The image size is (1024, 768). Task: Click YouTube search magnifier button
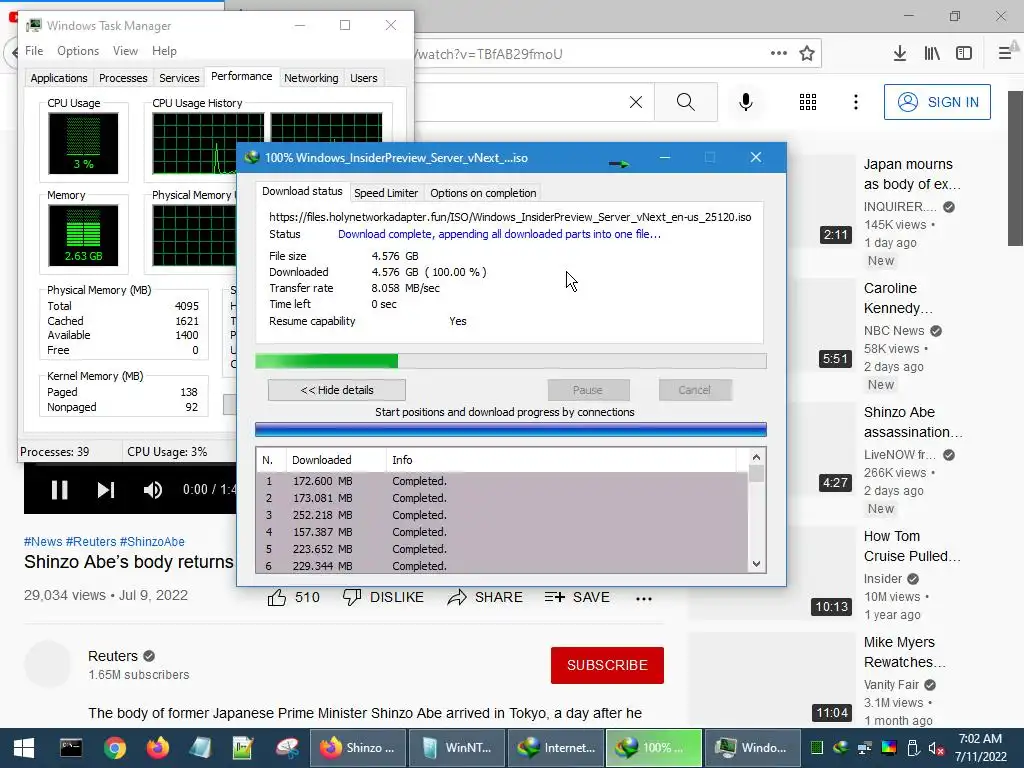(x=686, y=102)
